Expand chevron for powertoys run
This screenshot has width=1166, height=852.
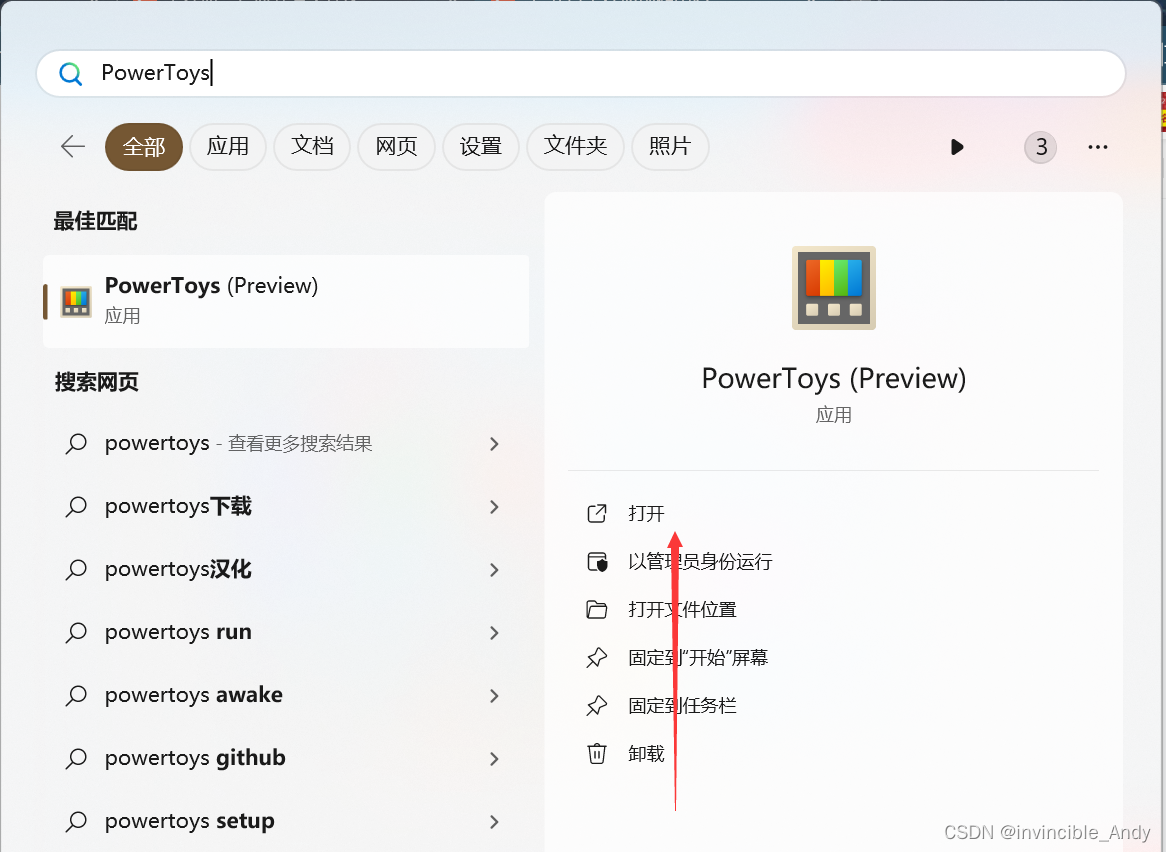point(495,633)
